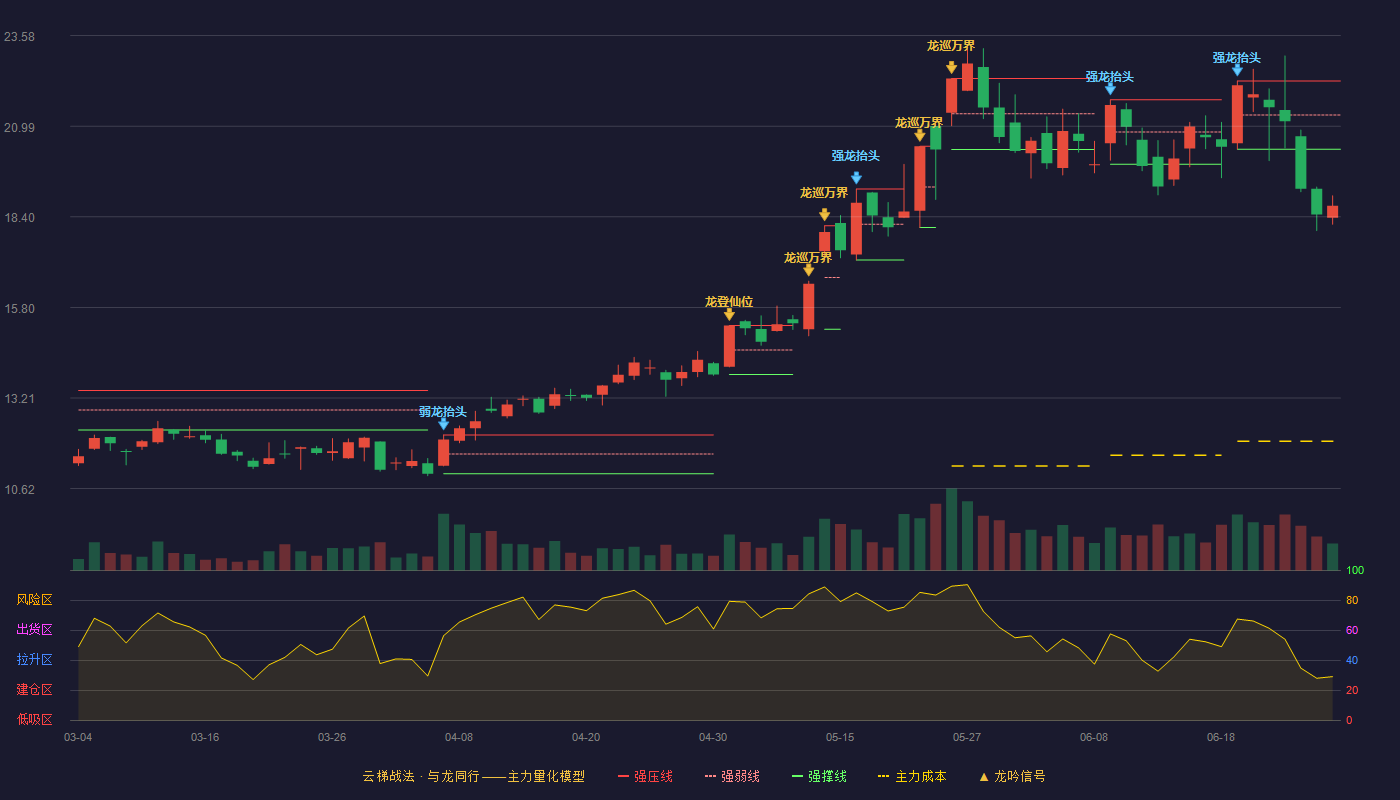This screenshot has height=800, width=1400.
Task: Click the 04-30 date axis label
Action: [x=713, y=737]
